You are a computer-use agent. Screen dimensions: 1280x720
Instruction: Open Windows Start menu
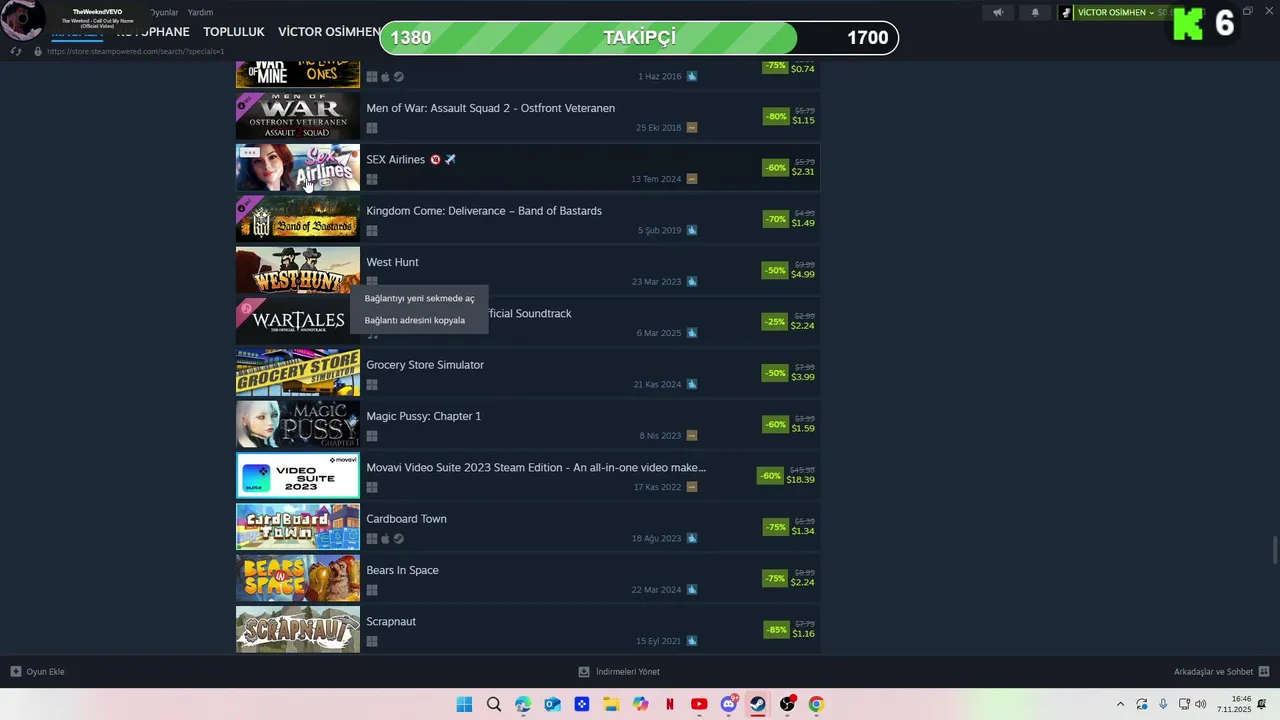coord(464,704)
